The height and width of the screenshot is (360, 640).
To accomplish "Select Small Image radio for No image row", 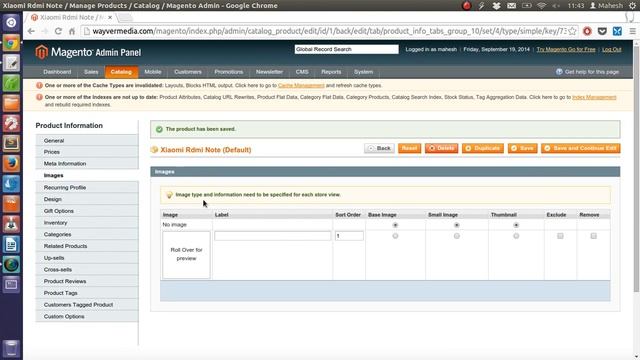I will pyautogui.click(x=456, y=225).
